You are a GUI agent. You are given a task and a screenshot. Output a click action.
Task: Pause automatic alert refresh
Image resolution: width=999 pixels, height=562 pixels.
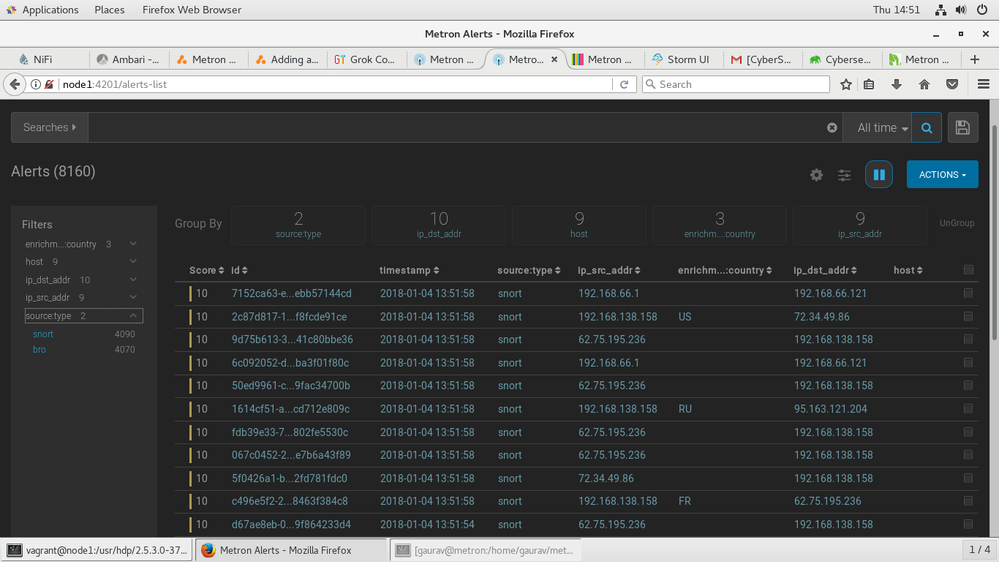(879, 175)
